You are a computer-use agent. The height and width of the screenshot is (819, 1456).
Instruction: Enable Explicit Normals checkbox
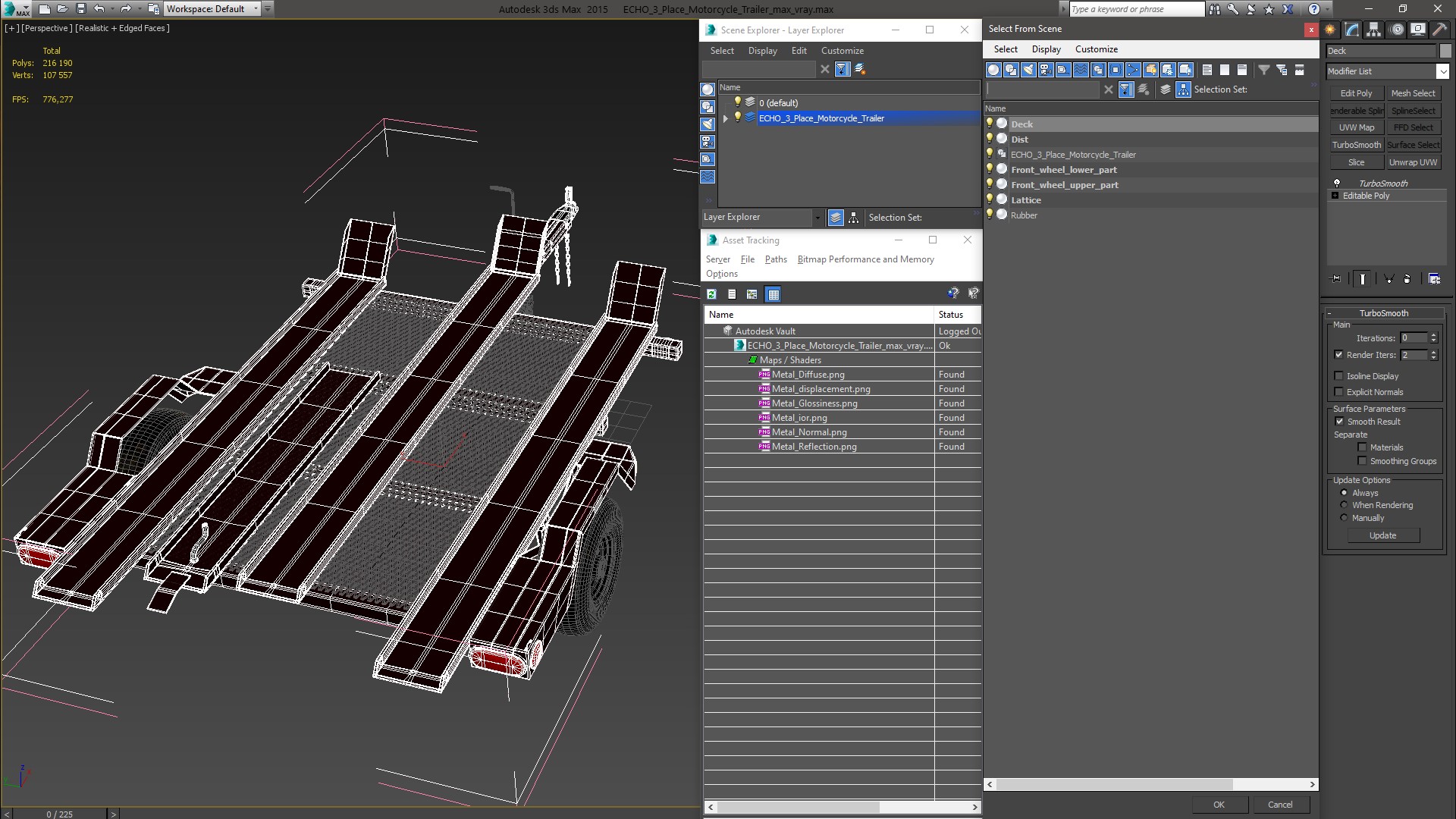[x=1338, y=392]
